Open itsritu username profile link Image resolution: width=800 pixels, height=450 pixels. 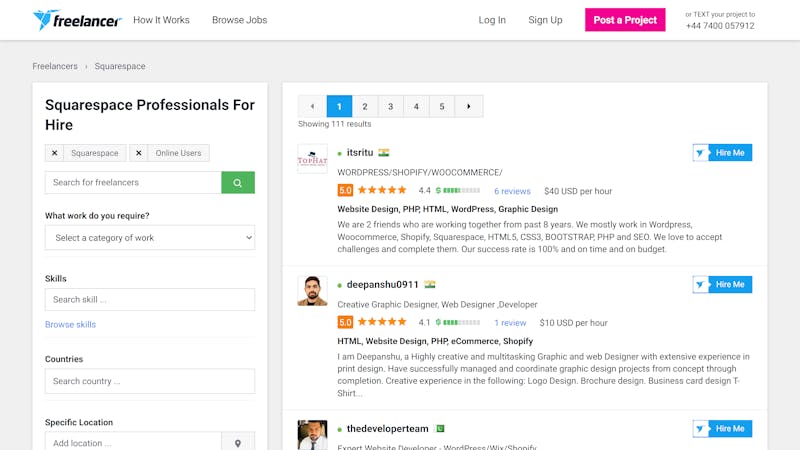click(360, 153)
